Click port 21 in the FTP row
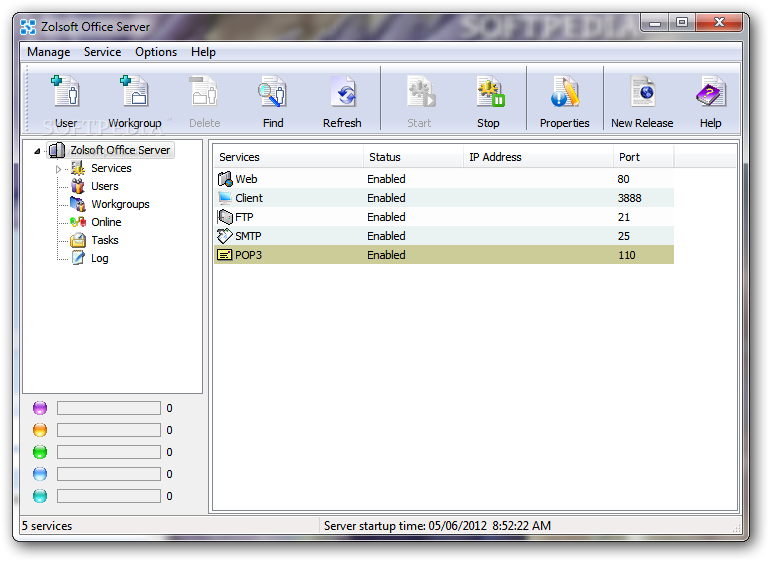 pyautogui.click(x=624, y=217)
